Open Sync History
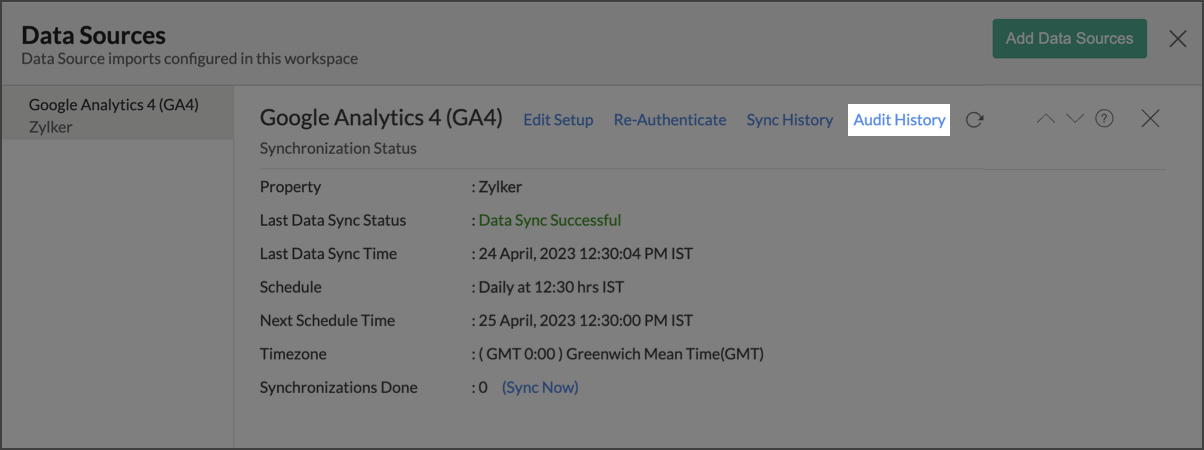 [x=789, y=120]
